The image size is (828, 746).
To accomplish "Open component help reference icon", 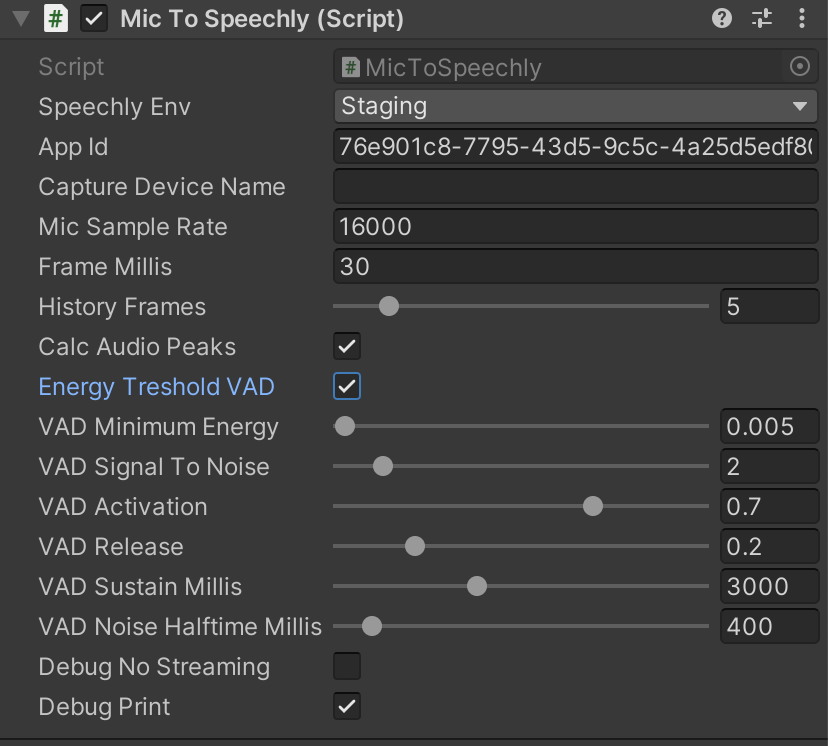I will [721, 19].
